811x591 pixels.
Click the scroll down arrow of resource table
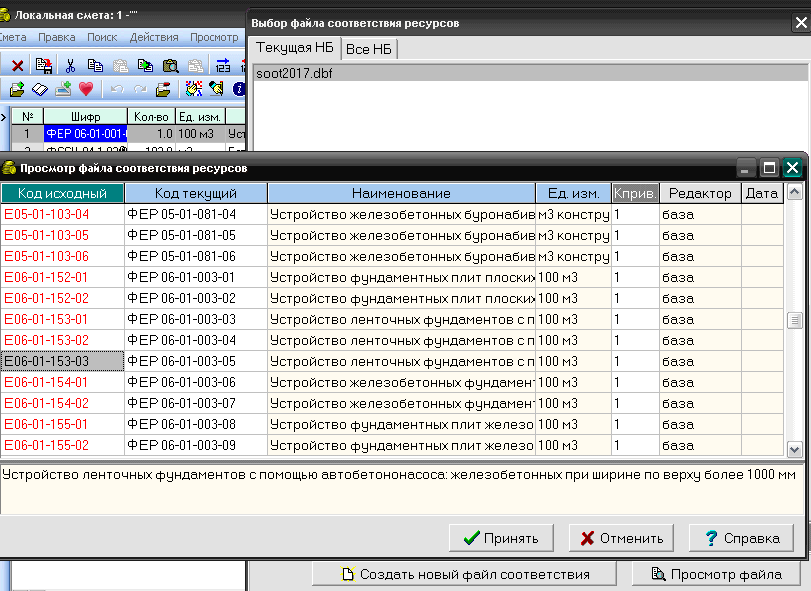[794, 449]
